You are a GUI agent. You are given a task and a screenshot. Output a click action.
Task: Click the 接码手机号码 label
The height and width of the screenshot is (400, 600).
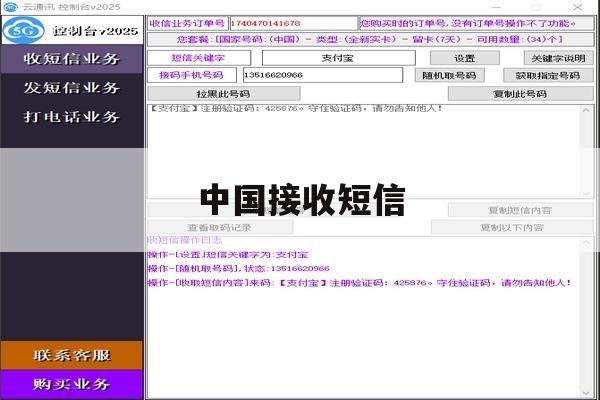pos(191,75)
